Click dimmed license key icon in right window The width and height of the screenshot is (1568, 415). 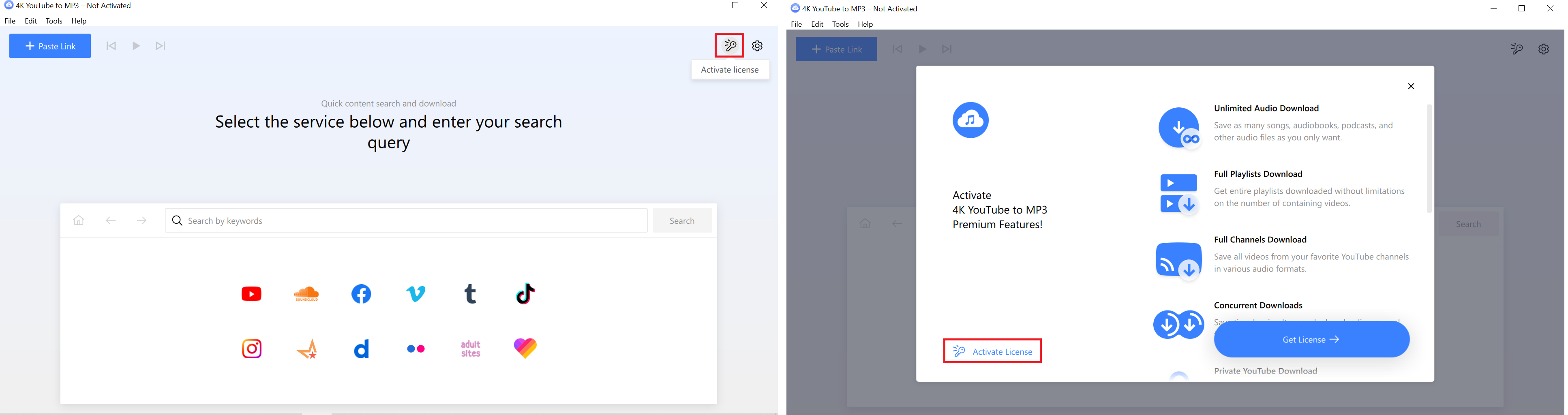pyautogui.click(x=1516, y=49)
